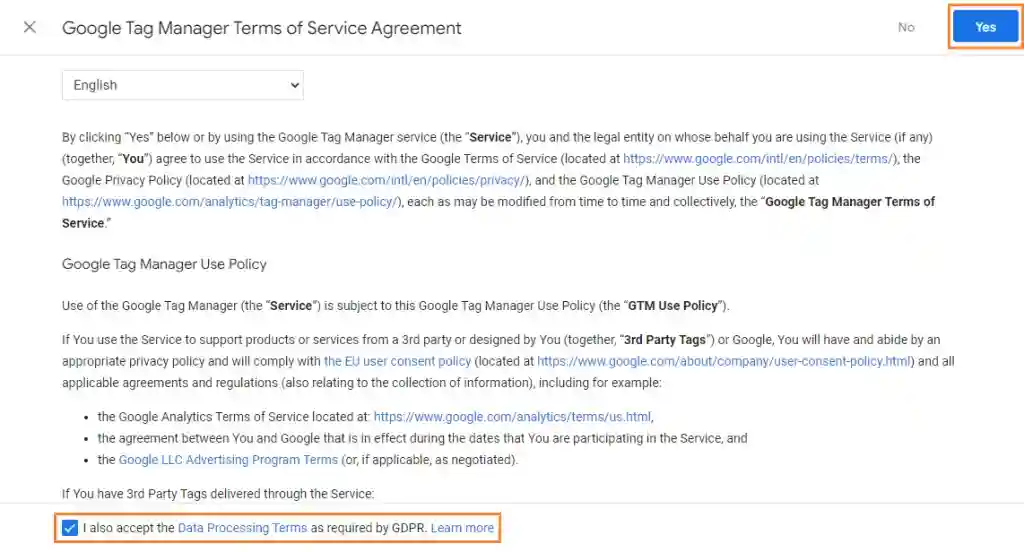Click the Learn more link

[x=462, y=528]
